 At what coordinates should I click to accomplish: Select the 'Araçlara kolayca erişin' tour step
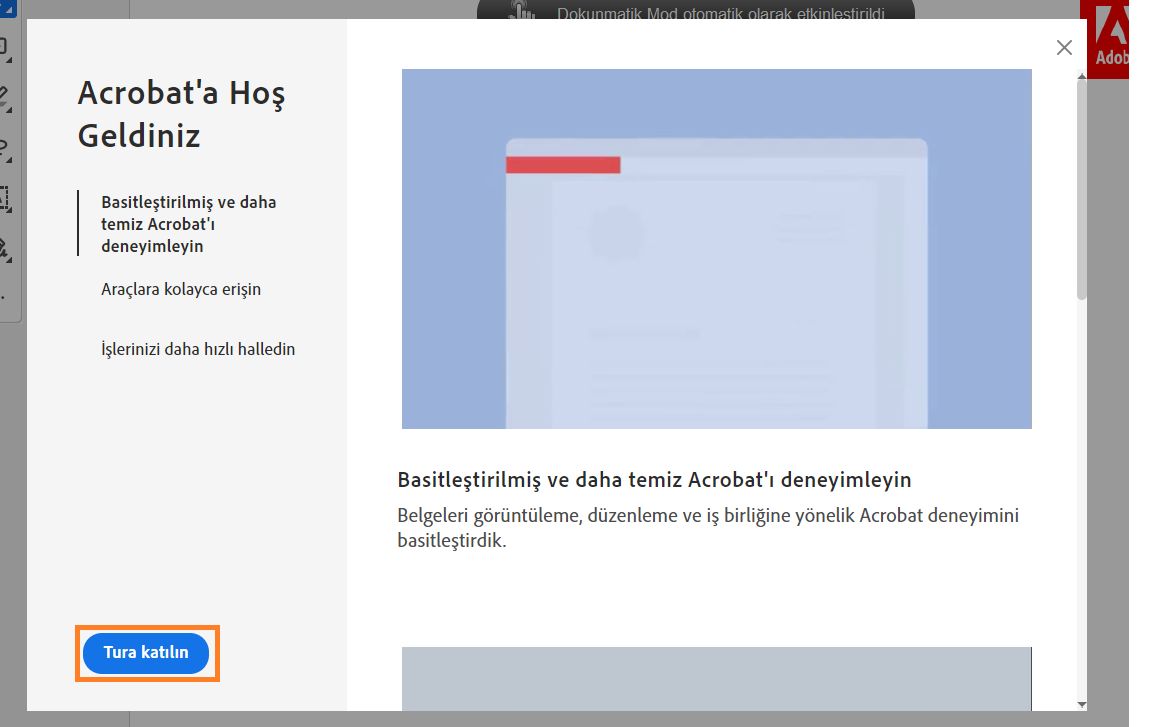(180, 289)
